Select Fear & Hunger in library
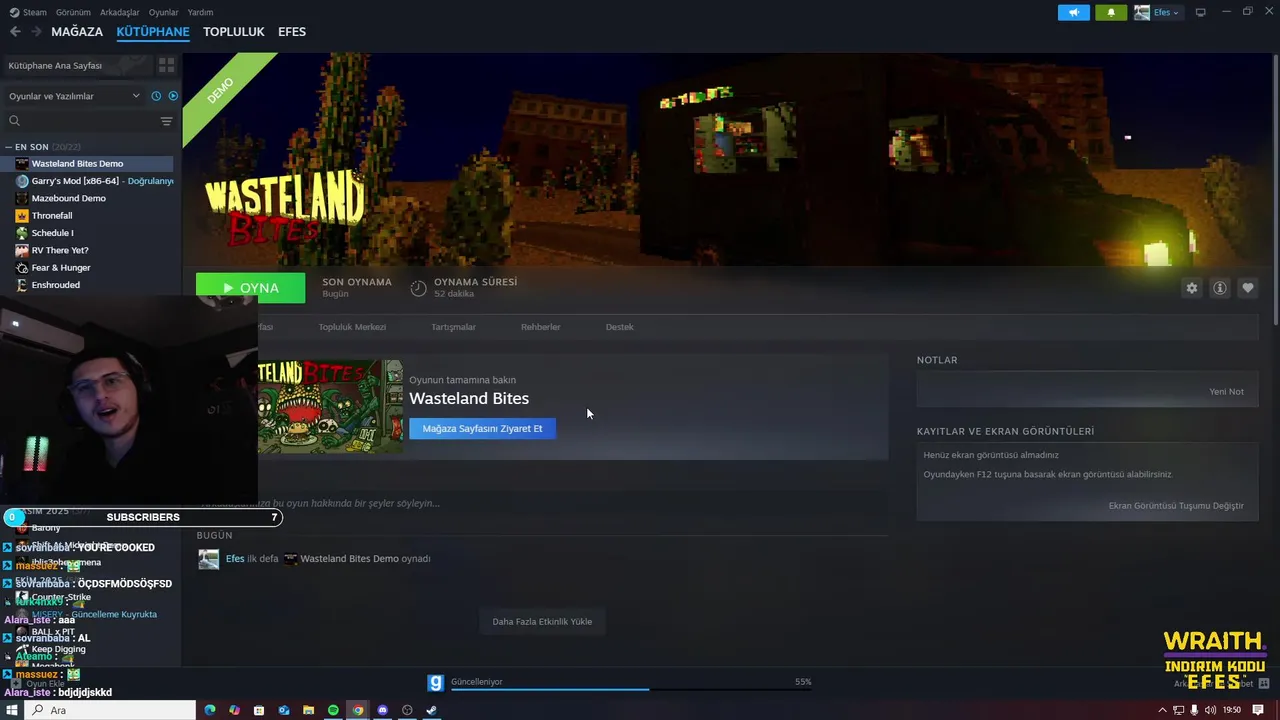Viewport: 1280px width, 720px height. [88, 268]
